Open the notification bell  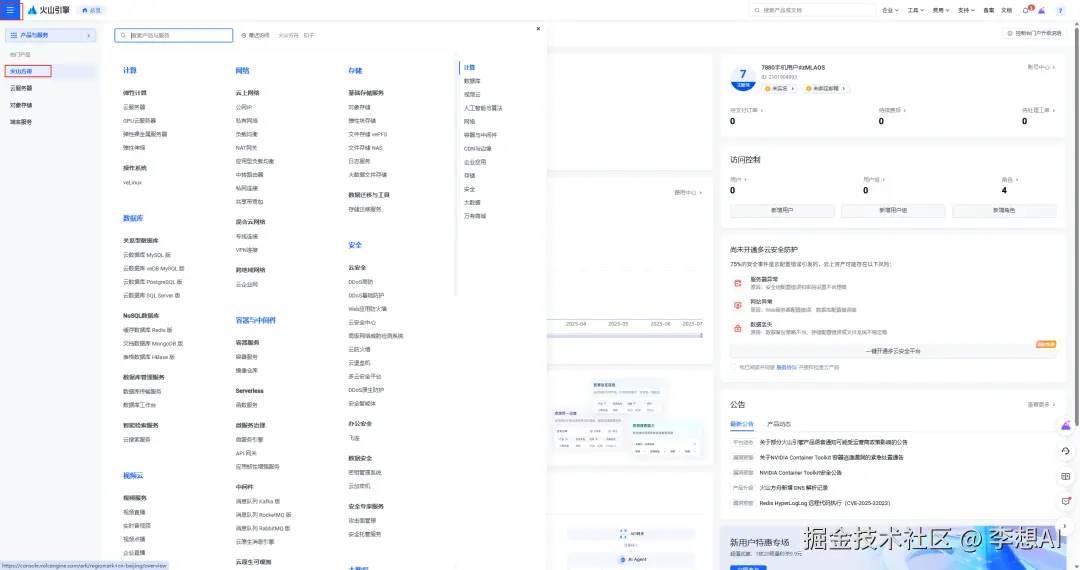coord(1026,10)
